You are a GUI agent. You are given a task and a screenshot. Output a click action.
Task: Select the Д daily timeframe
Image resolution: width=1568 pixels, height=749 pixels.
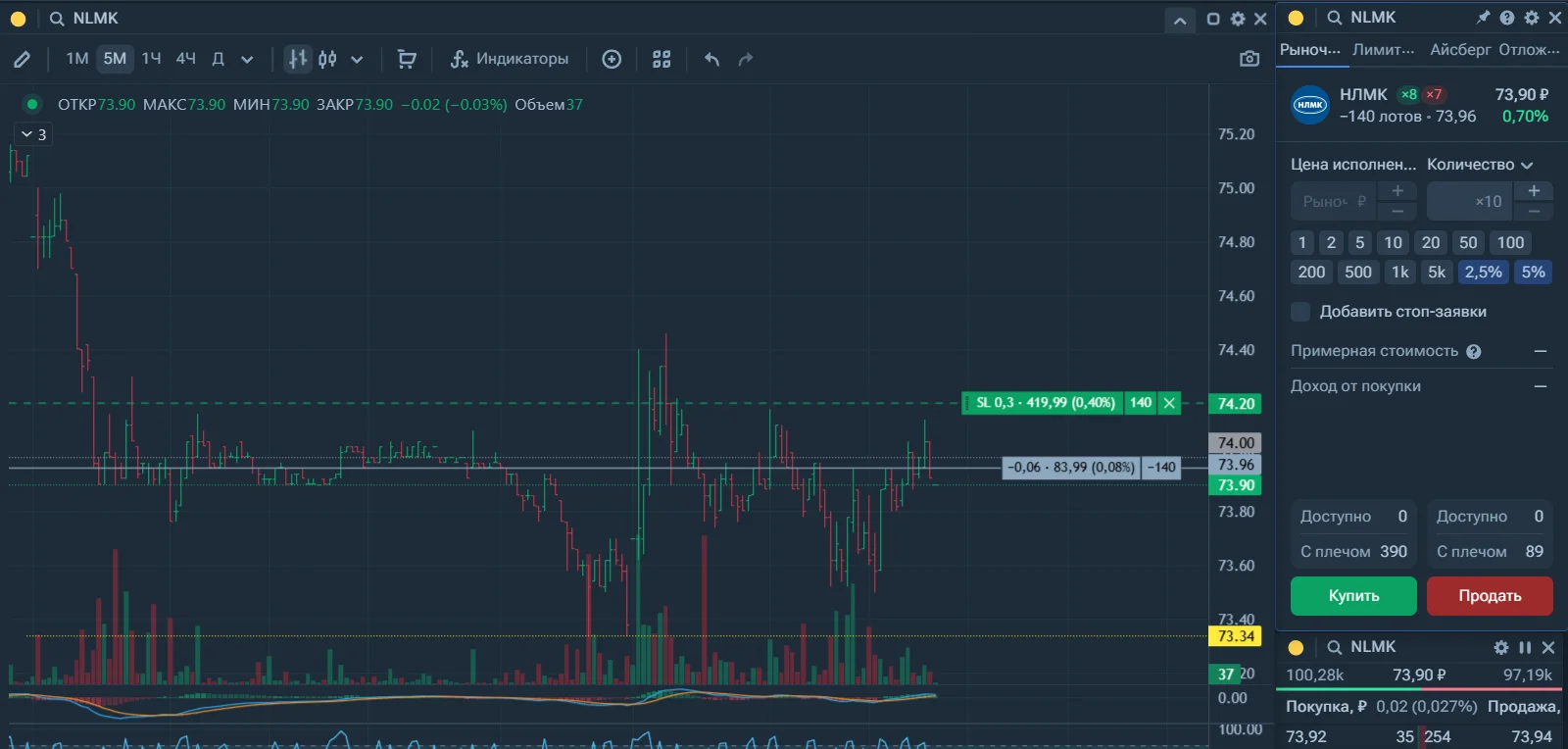tap(218, 59)
